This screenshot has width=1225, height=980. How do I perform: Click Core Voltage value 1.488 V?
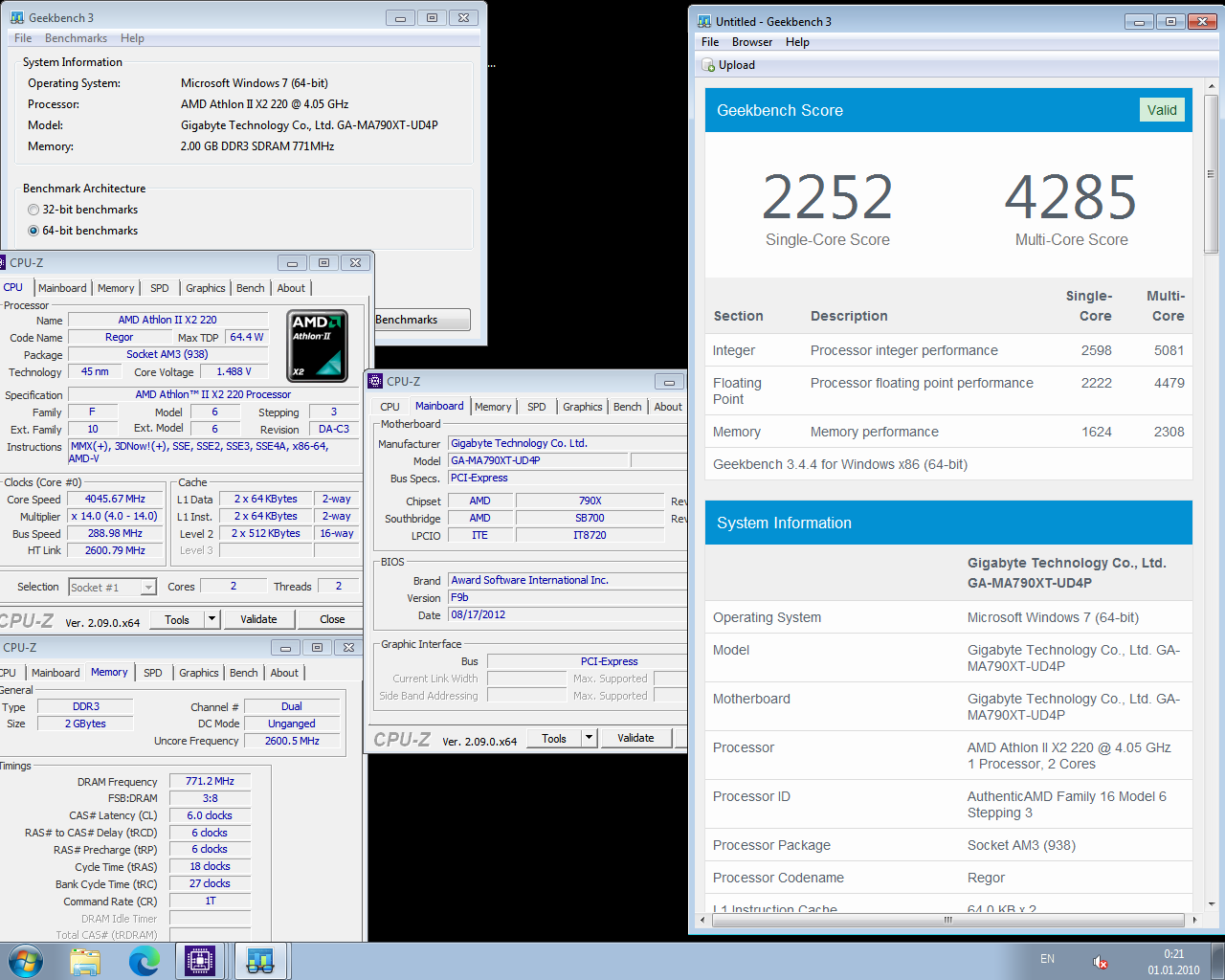pos(234,371)
